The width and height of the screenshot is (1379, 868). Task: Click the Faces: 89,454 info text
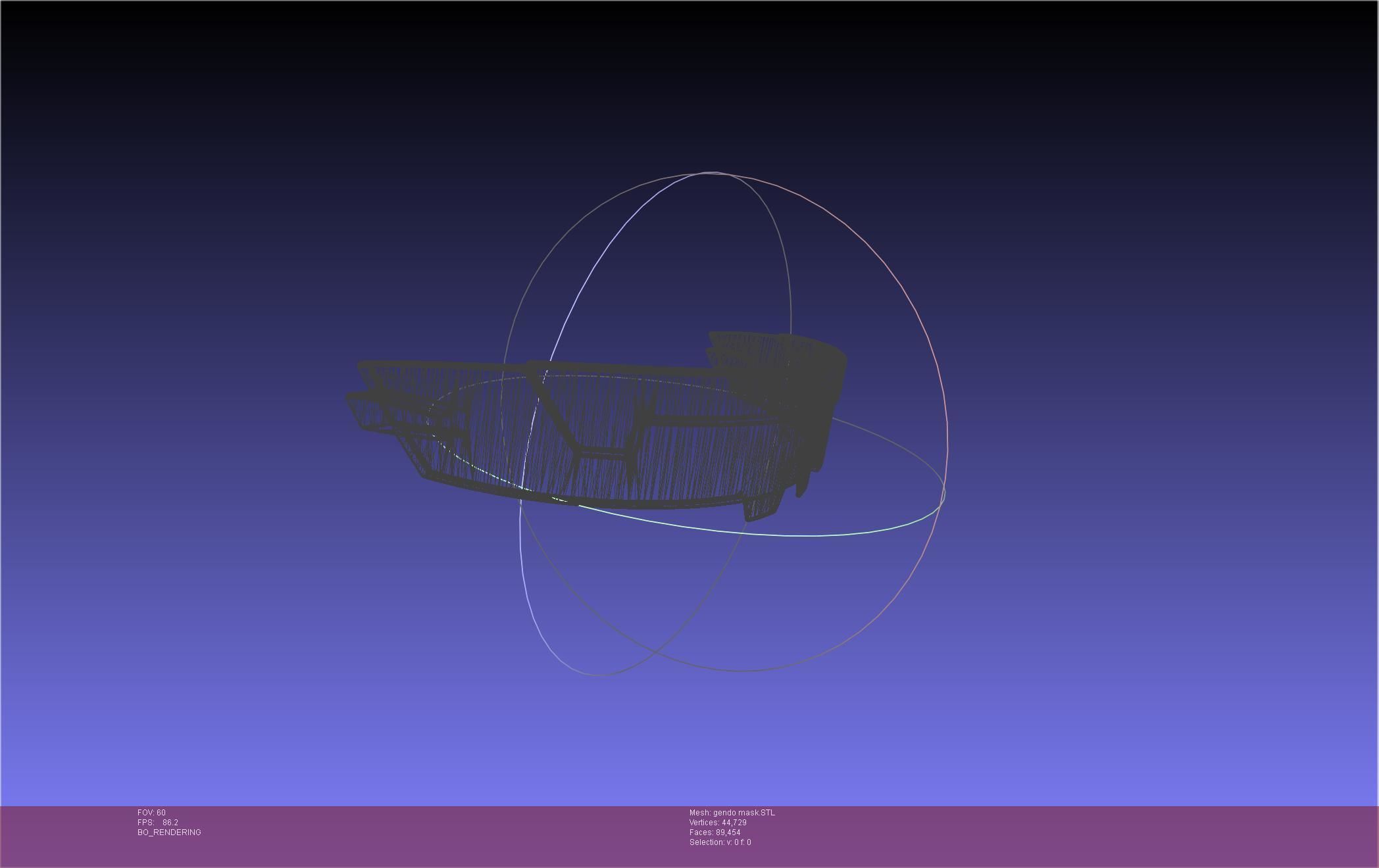point(715,832)
